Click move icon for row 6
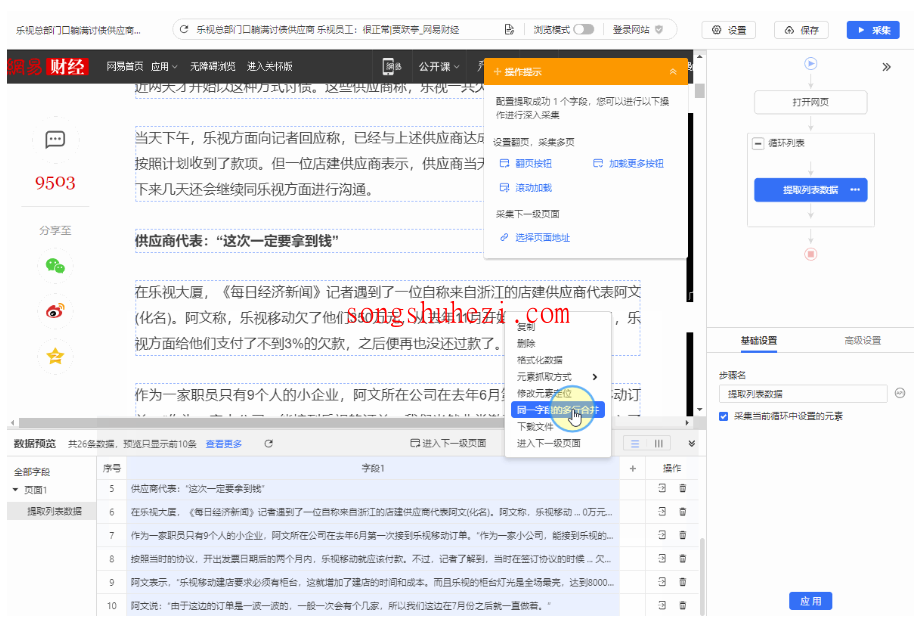Image resolution: width=915 pixels, height=642 pixels. (662, 511)
